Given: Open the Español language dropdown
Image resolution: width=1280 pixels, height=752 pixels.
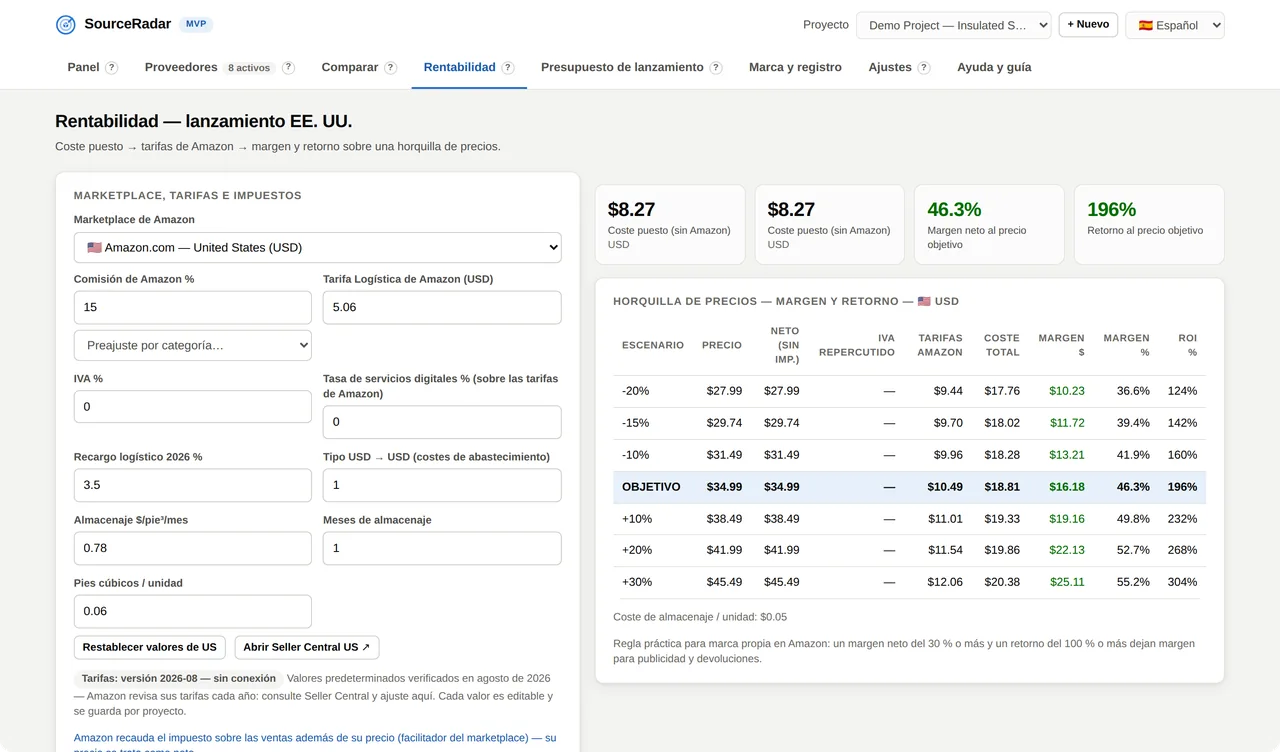Looking at the screenshot, I should tap(1174, 25).
